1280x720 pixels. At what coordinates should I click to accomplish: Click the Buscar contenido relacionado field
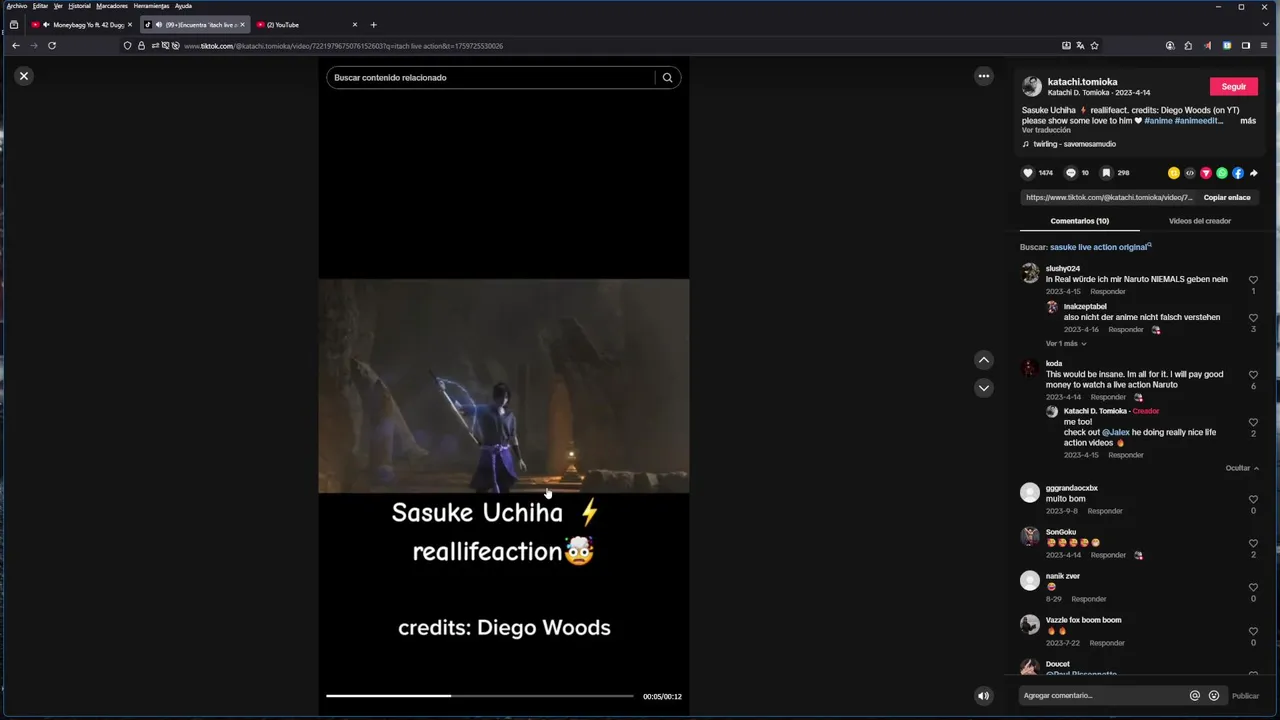[492, 77]
